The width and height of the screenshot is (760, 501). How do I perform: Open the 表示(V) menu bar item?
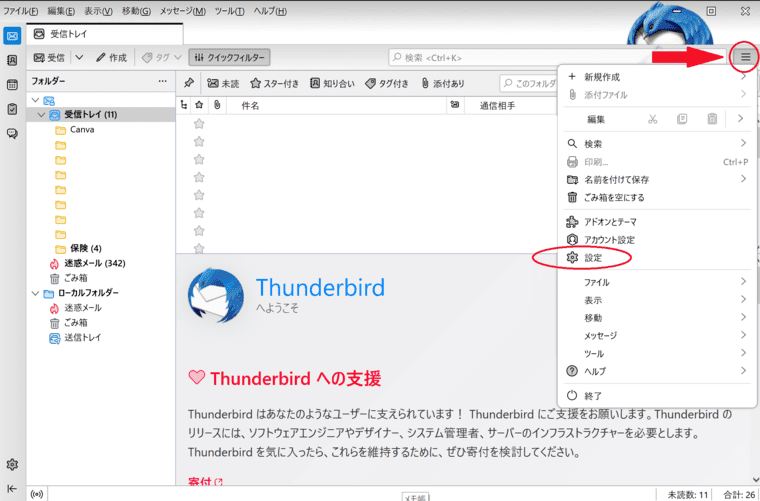[x=98, y=11]
